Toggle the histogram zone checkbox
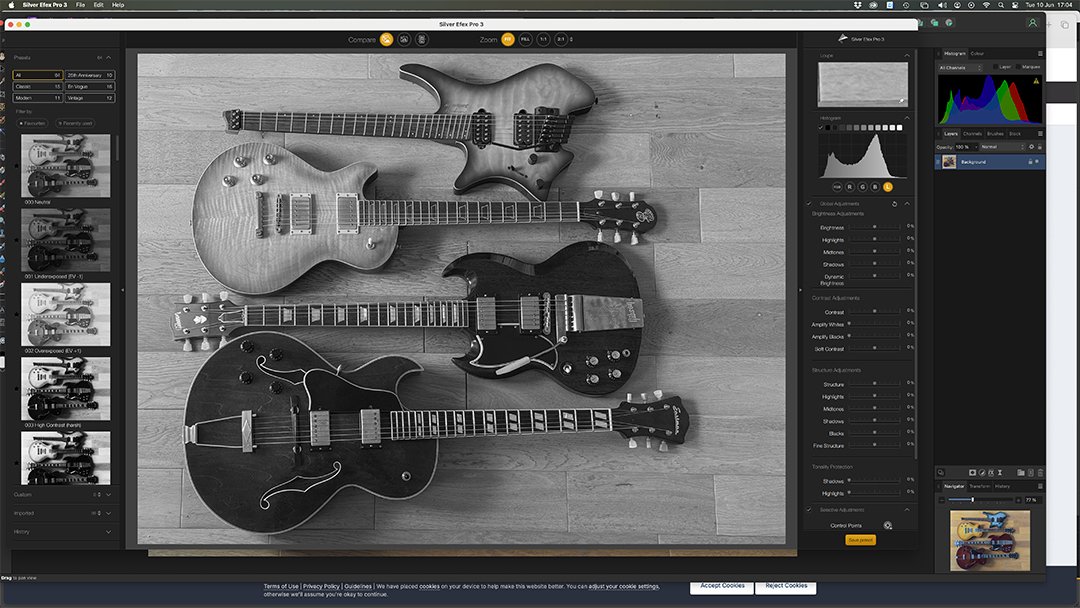The height and width of the screenshot is (608, 1080). pos(820,127)
